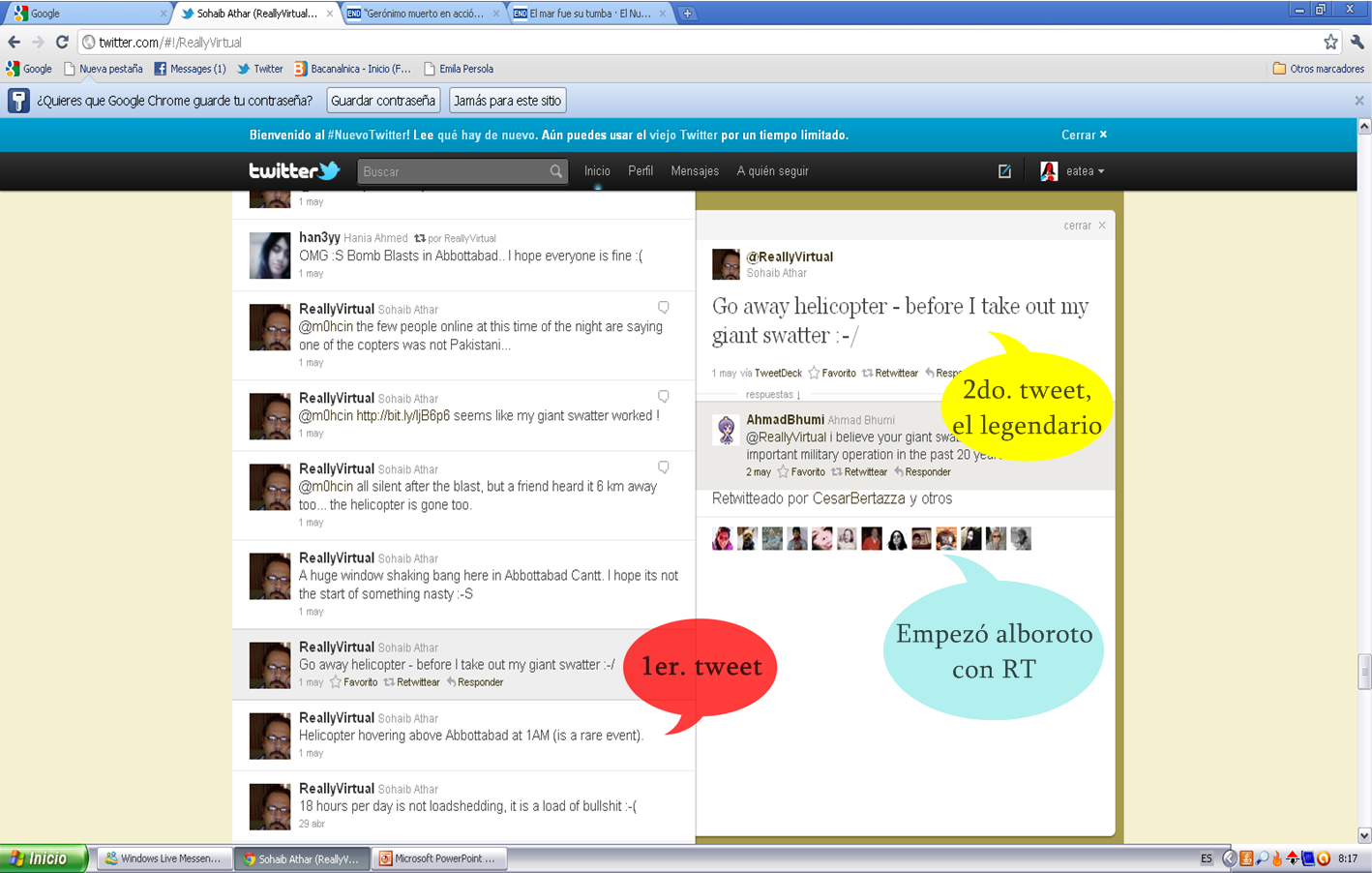This screenshot has height=873, width=1372.
Task: Reply to AhmadBhumi's tweet
Action: coord(921,472)
